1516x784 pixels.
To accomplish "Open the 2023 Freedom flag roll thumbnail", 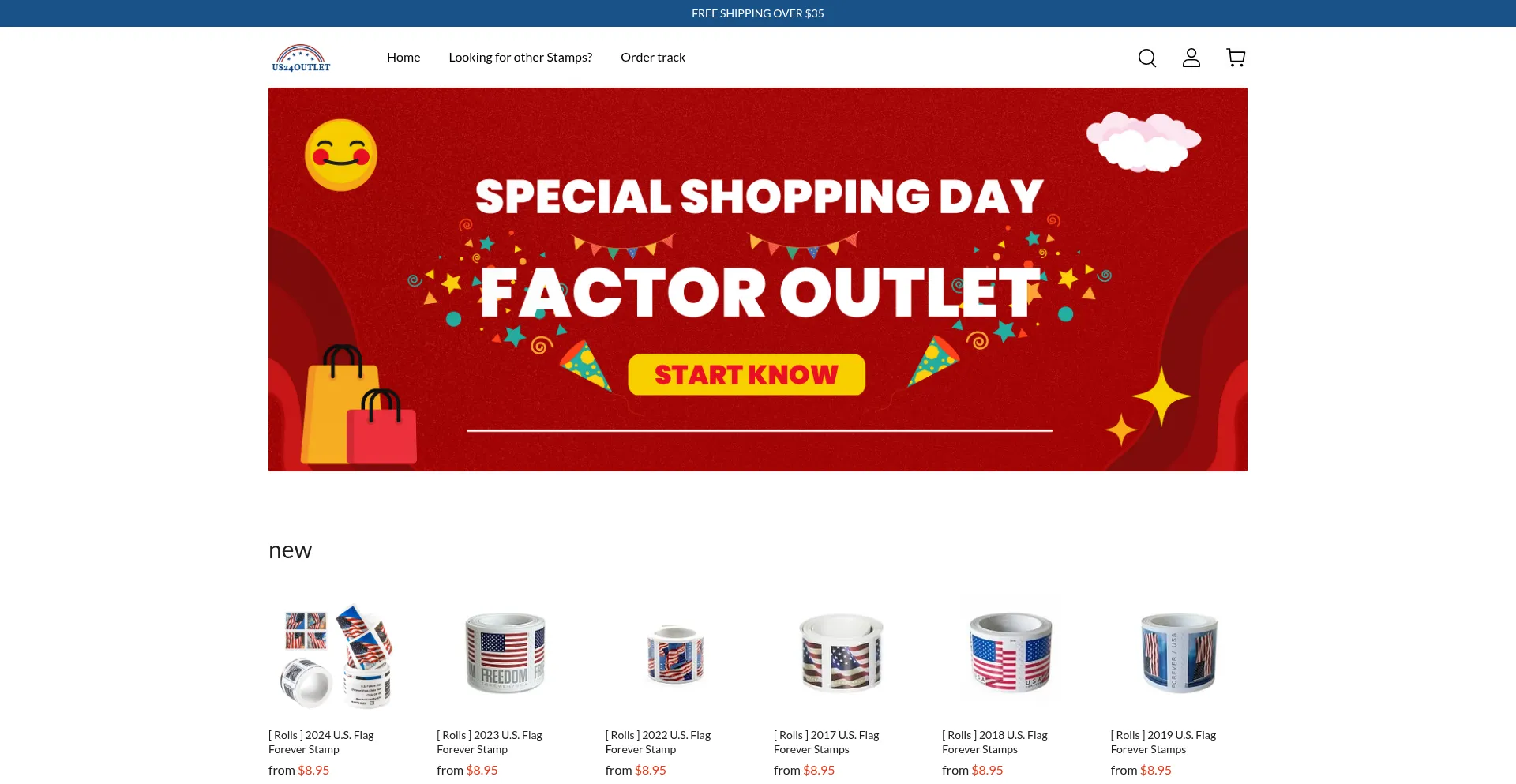I will (505, 656).
